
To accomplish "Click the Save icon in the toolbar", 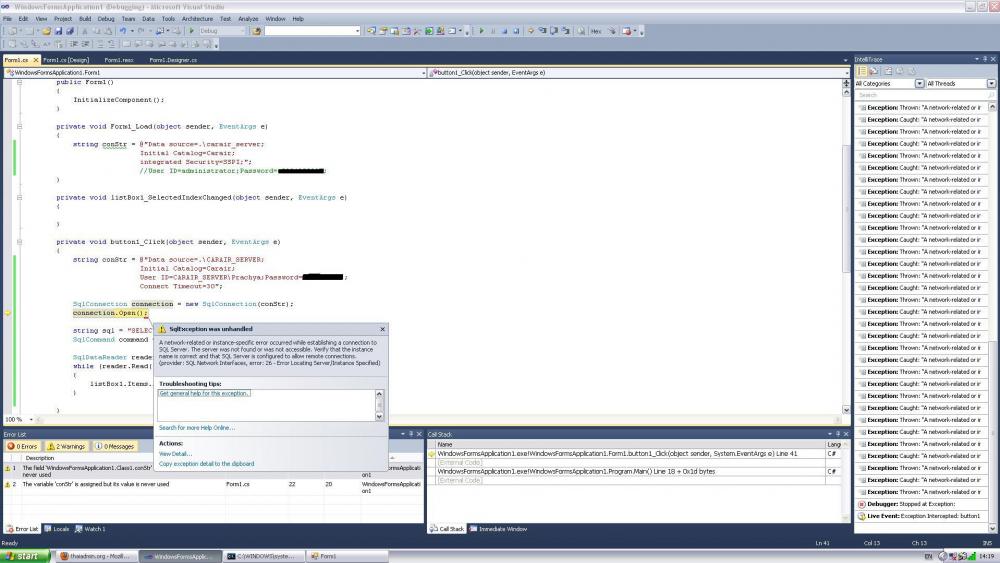I will pyautogui.click(x=58, y=31).
